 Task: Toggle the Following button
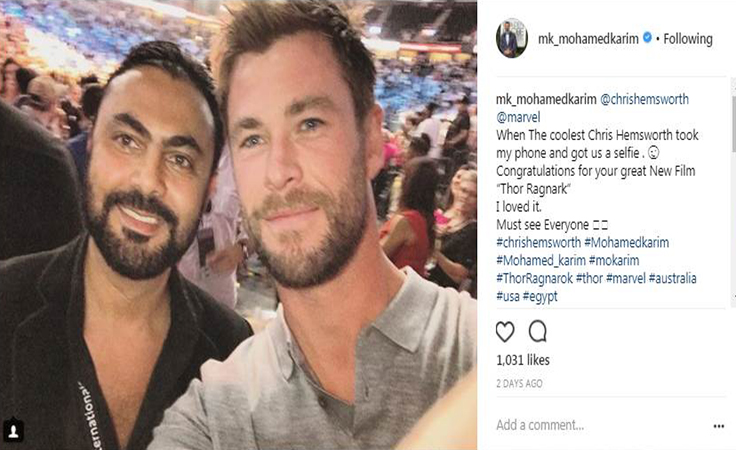click(x=688, y=39)
